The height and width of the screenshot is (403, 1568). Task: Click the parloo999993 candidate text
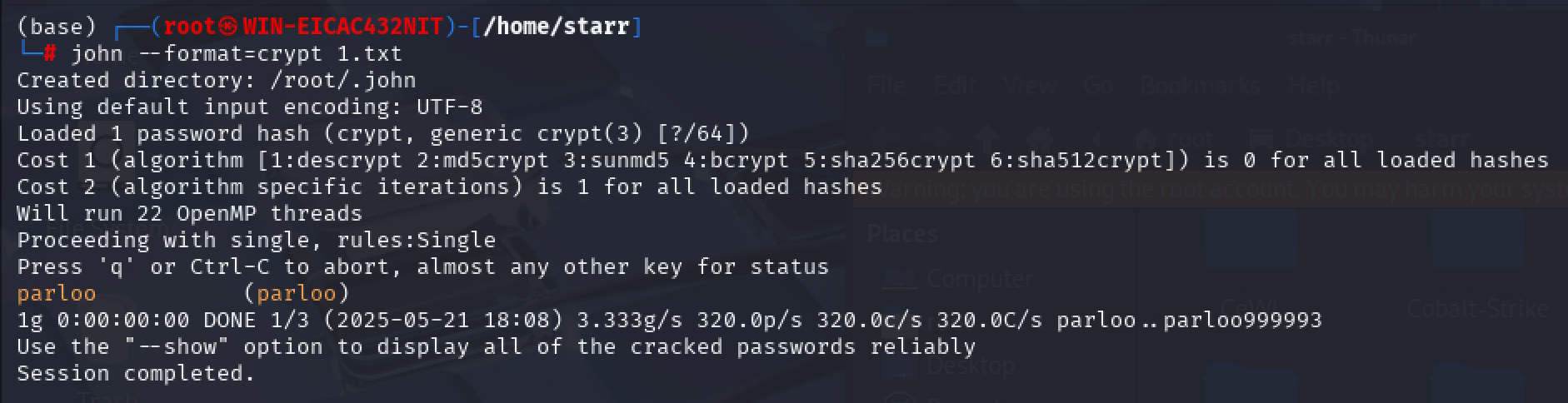click(1242, 321)
